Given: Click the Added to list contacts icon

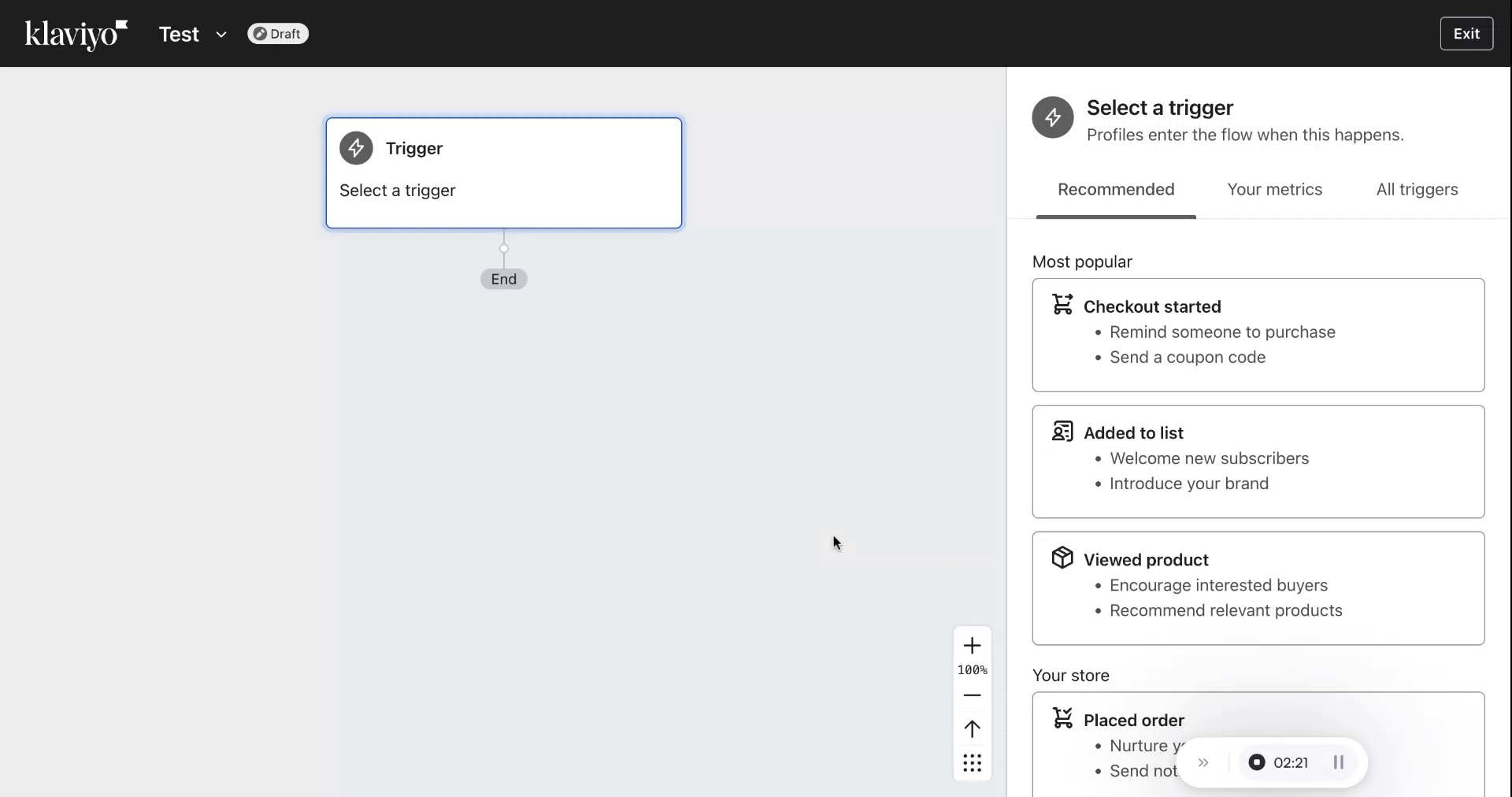Looking at the screenshot, I should pos(1063,432).
